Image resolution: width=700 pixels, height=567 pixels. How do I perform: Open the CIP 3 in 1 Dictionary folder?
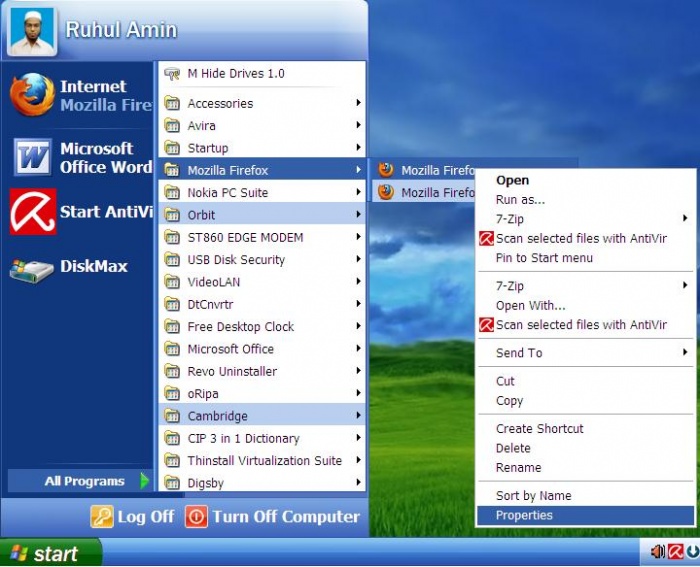(x=262, y=438)
